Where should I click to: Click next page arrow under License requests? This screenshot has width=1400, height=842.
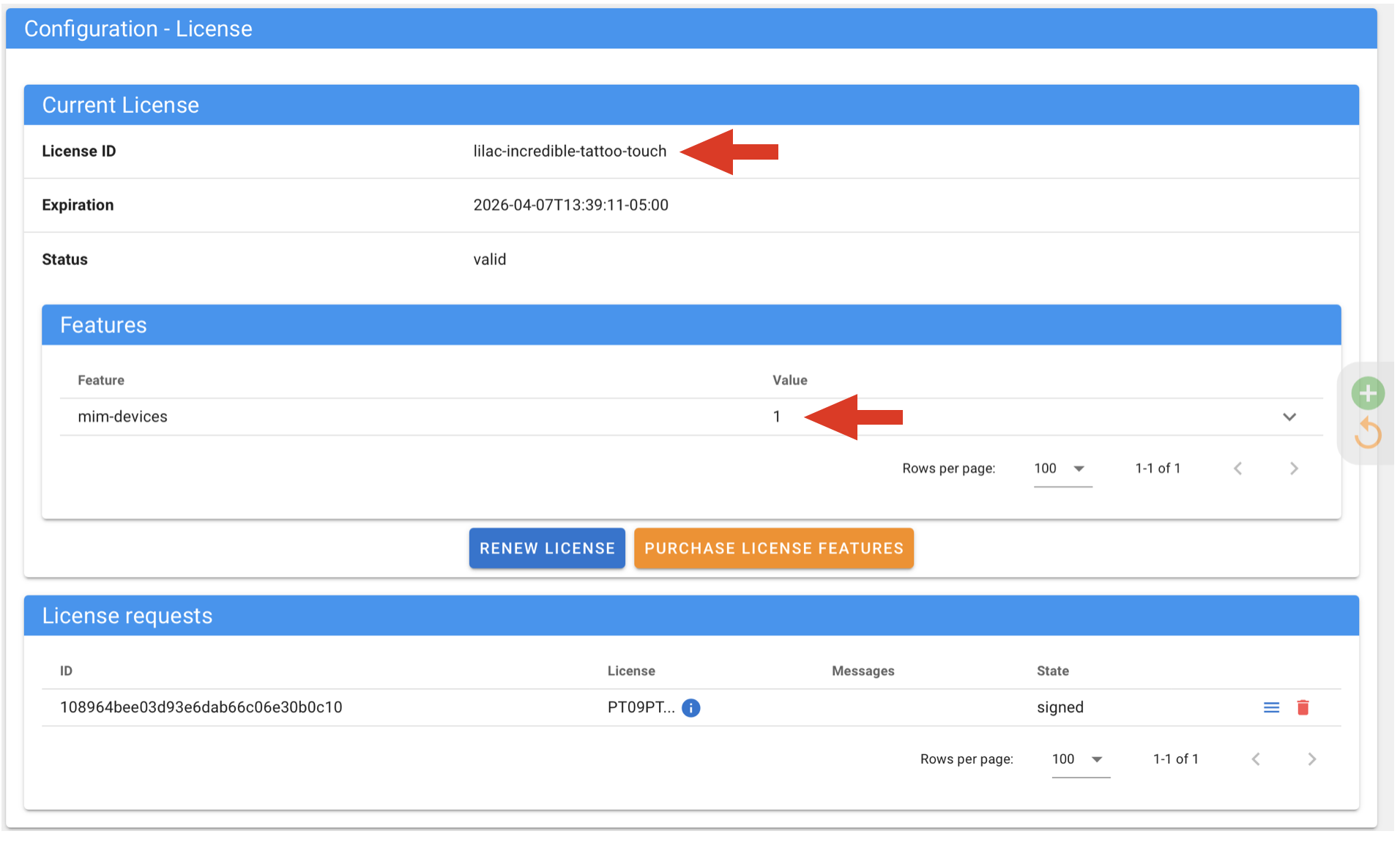tap(1312, 759)
